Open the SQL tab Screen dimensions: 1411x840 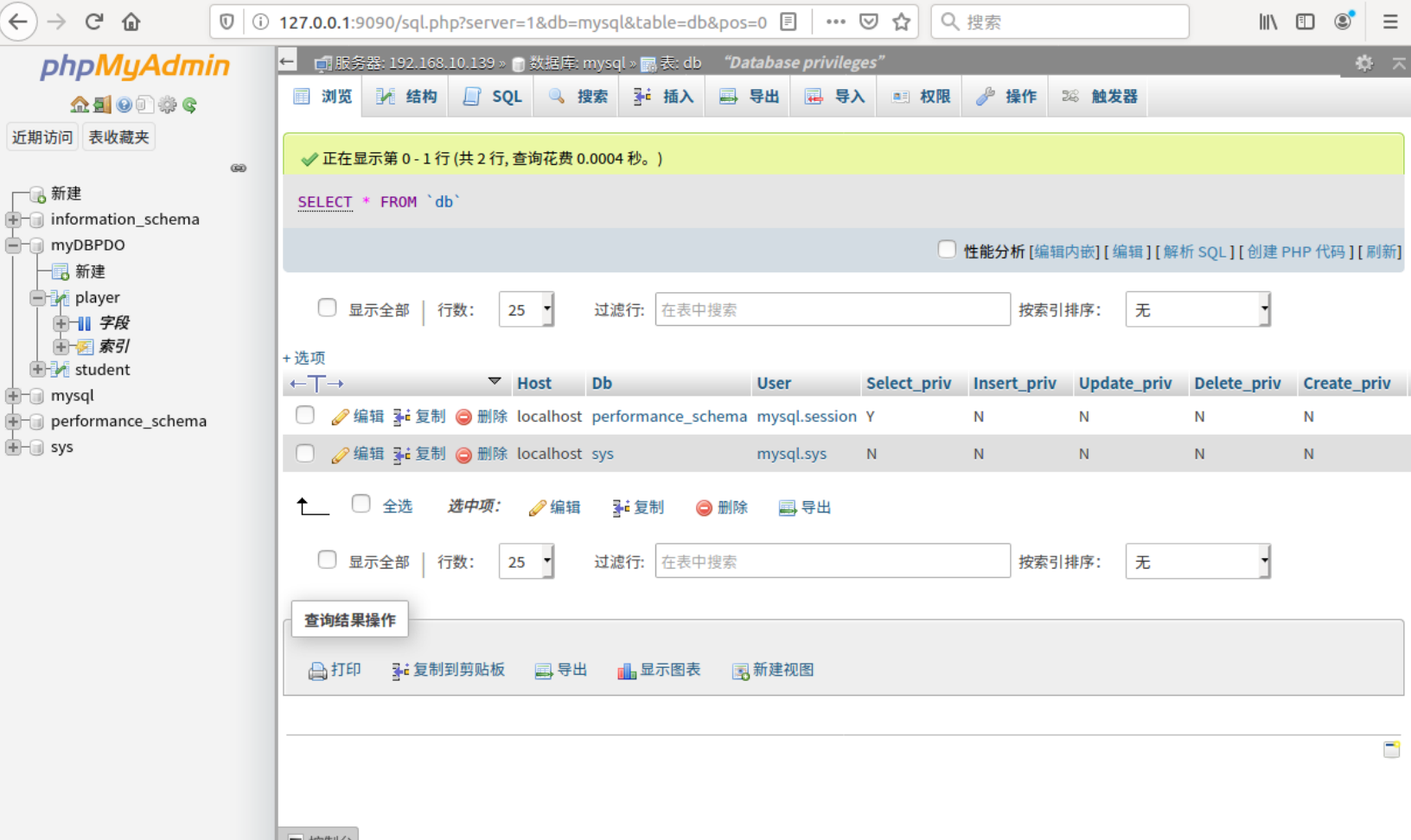[x=492, y=97]
